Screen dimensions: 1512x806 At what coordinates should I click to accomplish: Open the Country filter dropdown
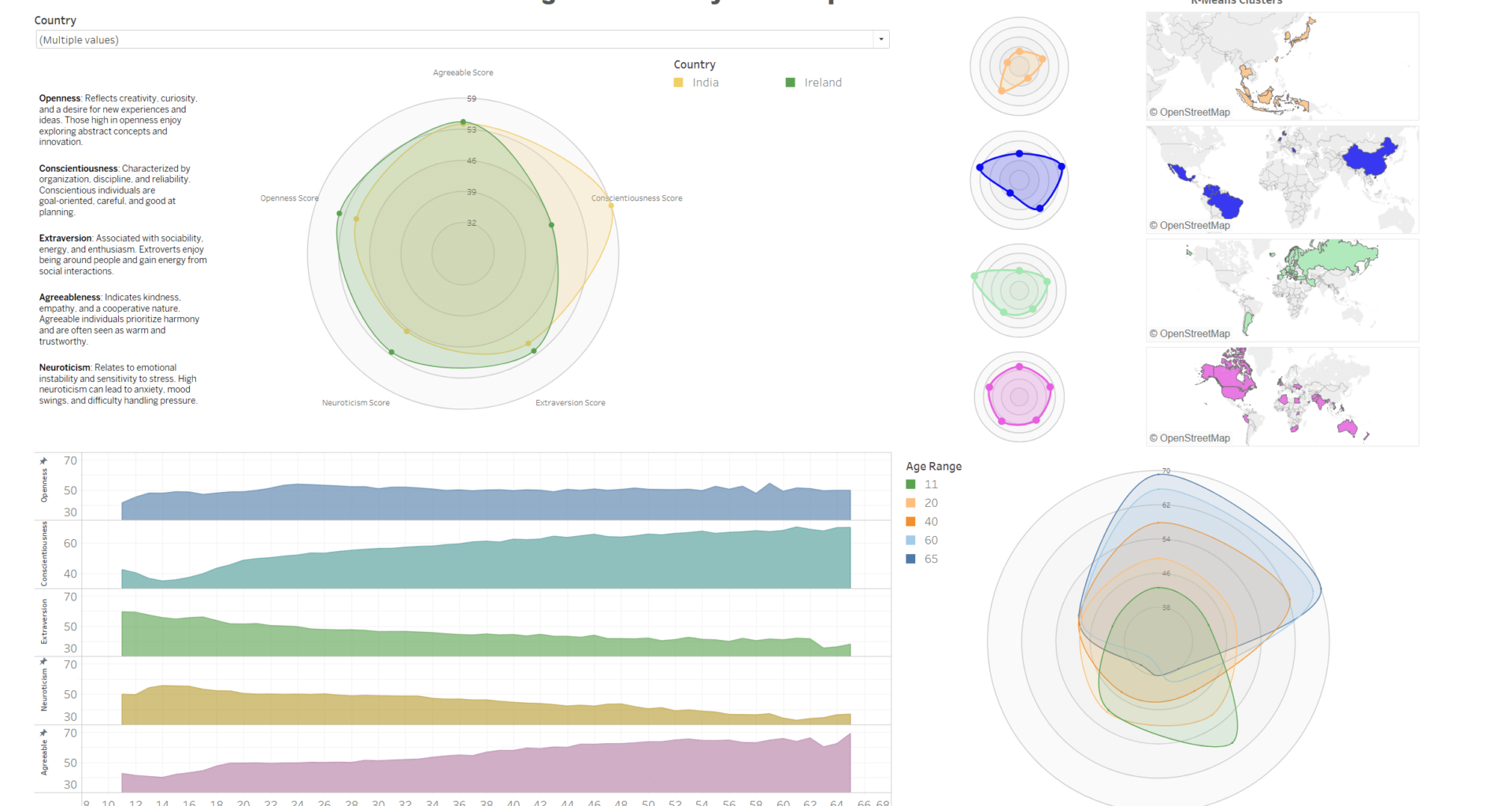click(x=880, y=39)
